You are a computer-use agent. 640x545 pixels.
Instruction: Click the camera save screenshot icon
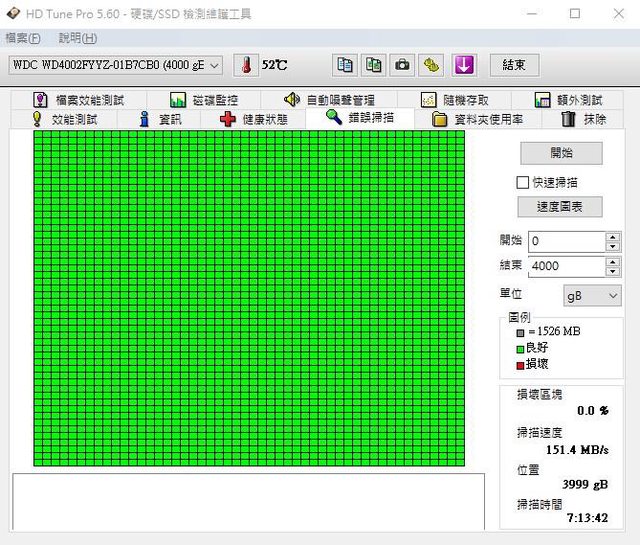click(x=402, y=65)
